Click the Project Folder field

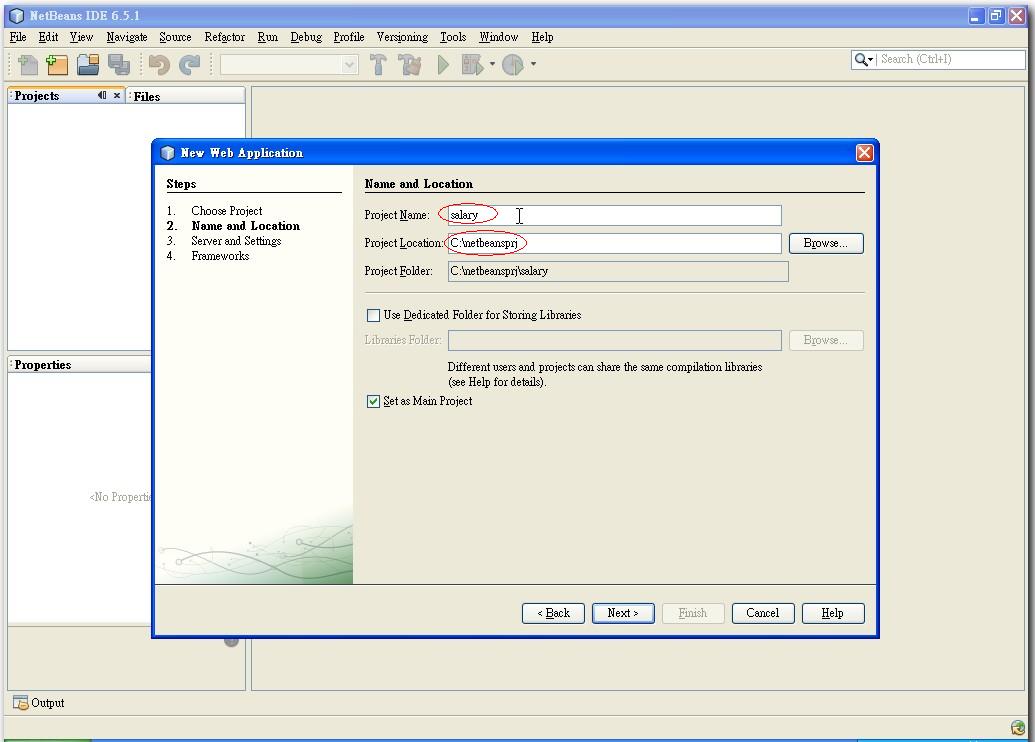point(618,271)
